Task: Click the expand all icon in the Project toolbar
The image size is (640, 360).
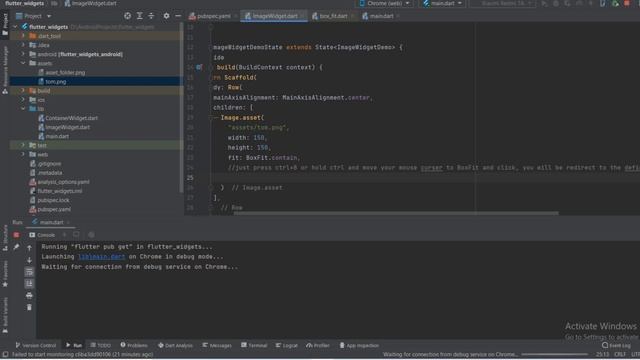Action: (x=140, y=16)
